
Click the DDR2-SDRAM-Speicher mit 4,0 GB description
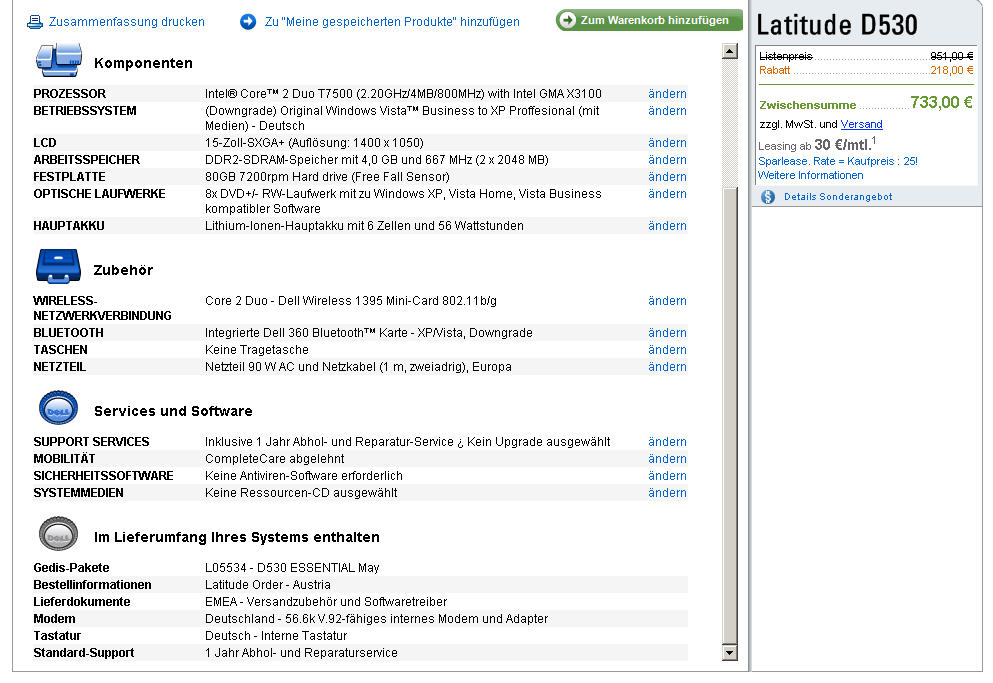pos(377,160)
